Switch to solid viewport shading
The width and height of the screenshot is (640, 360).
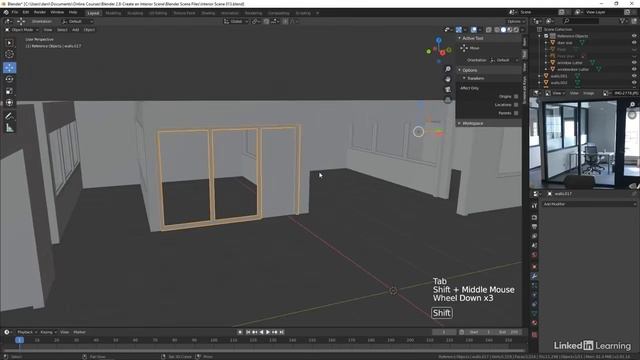tap(503, 30)
